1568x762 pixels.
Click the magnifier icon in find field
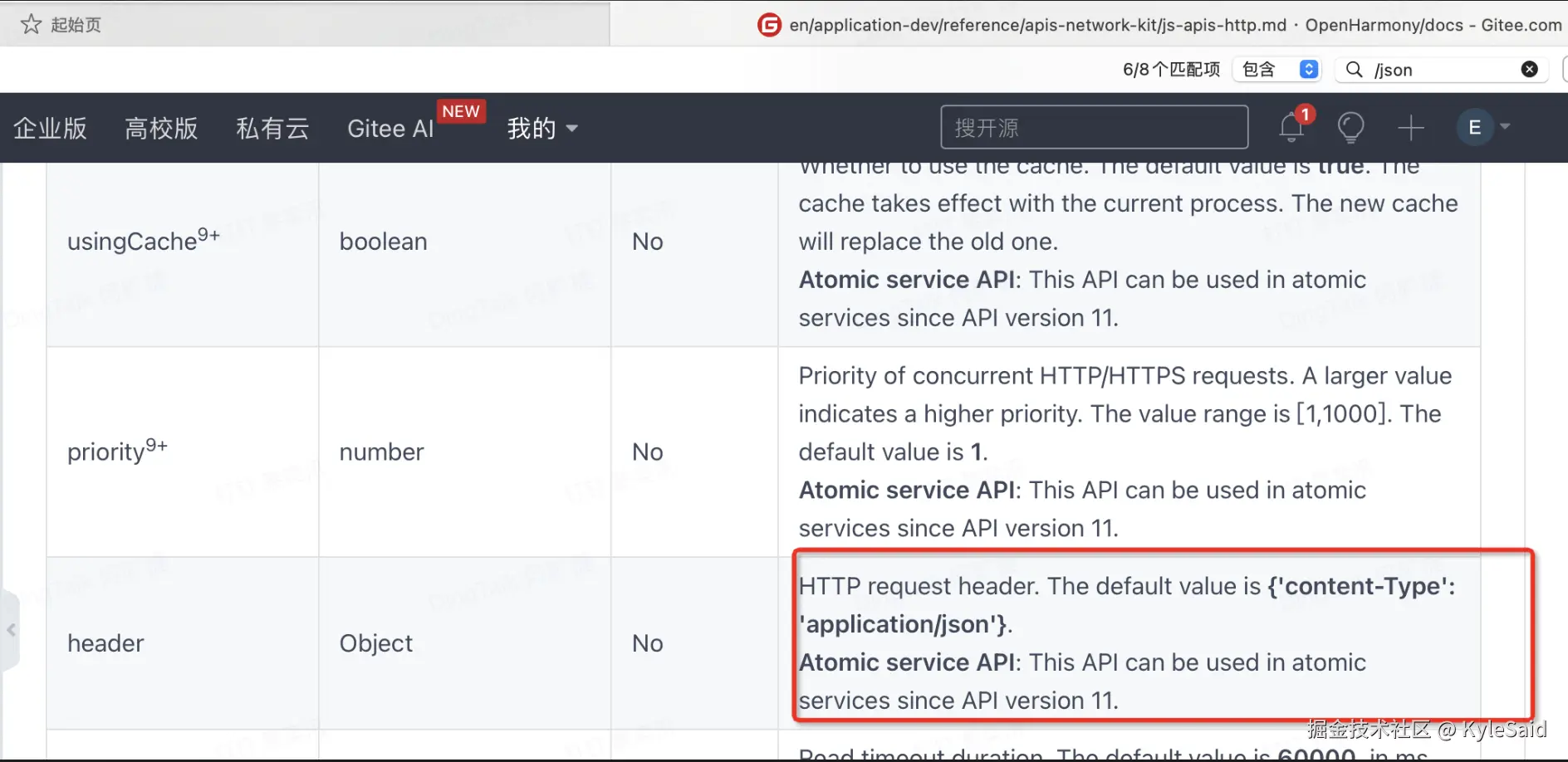[x=1354, y=70]
